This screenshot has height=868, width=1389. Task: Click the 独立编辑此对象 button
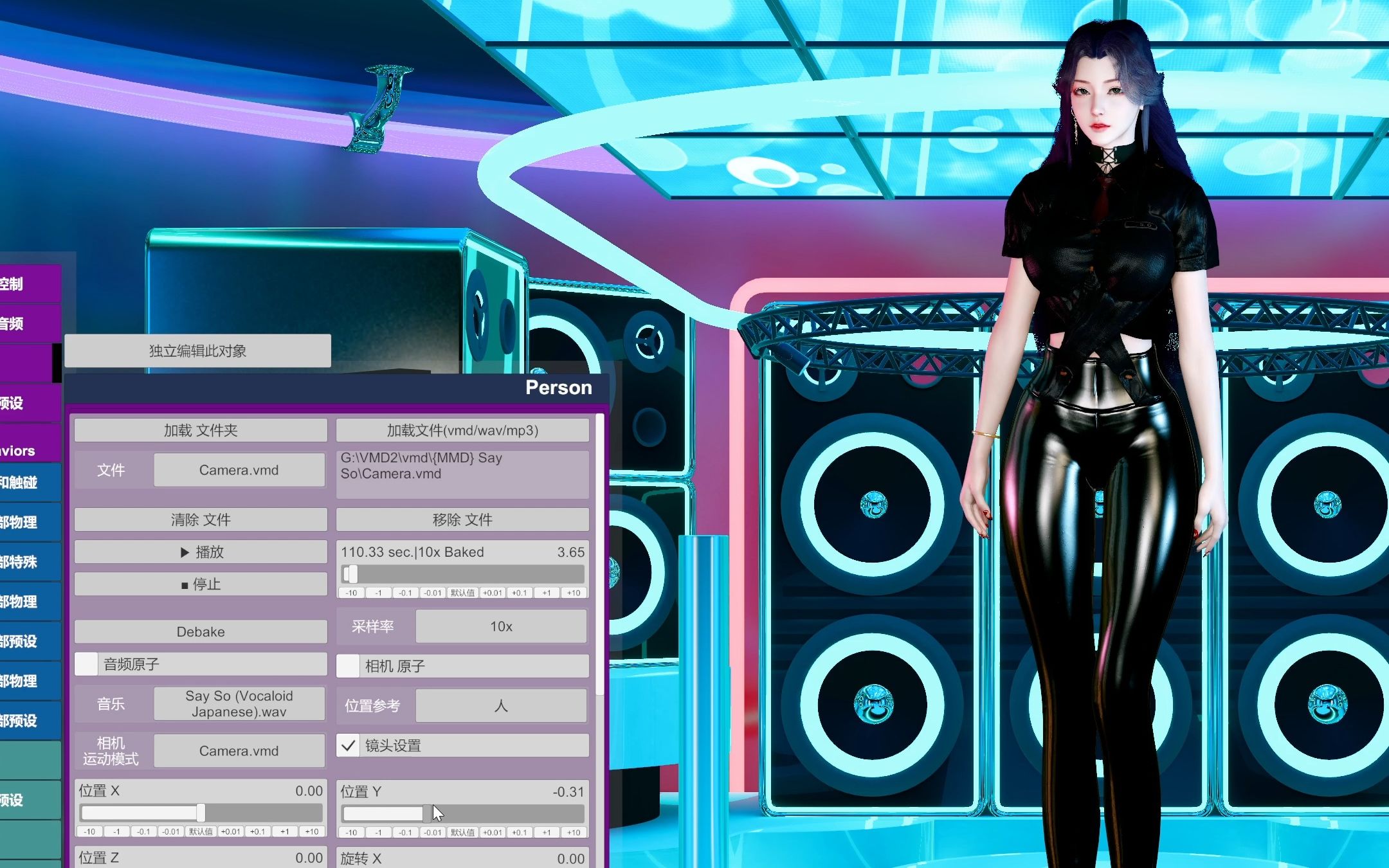pos(197,351)
